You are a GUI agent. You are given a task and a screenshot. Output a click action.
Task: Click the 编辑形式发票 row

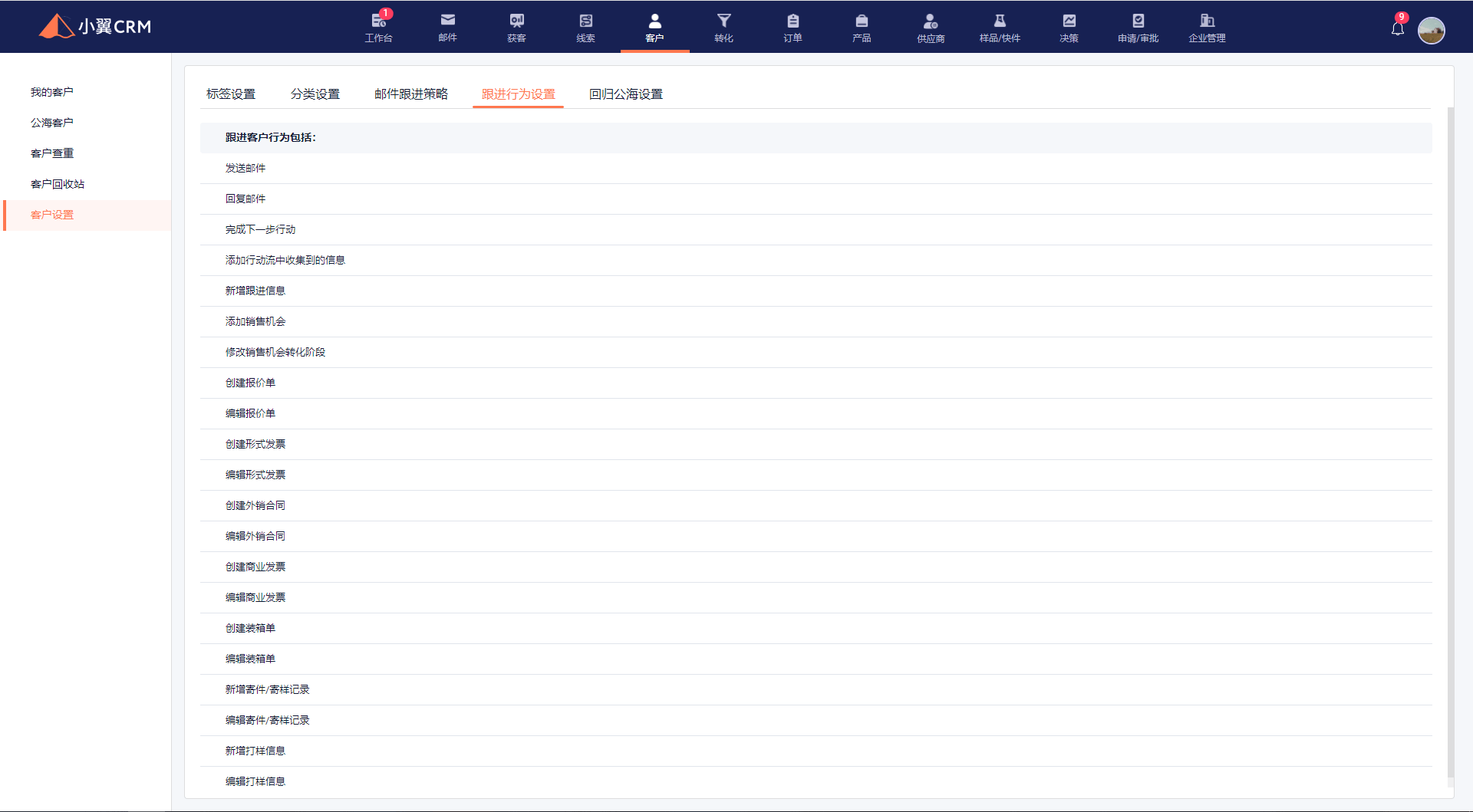tap(816, 475)
